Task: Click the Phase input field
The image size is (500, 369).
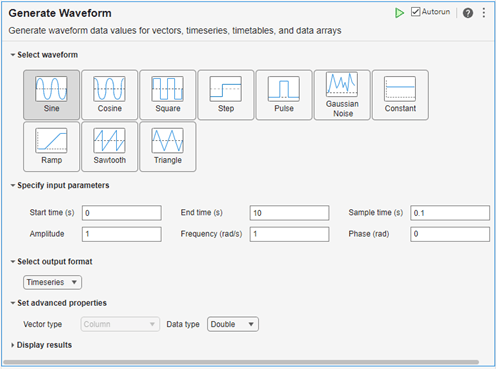Action: coord(450,234)
